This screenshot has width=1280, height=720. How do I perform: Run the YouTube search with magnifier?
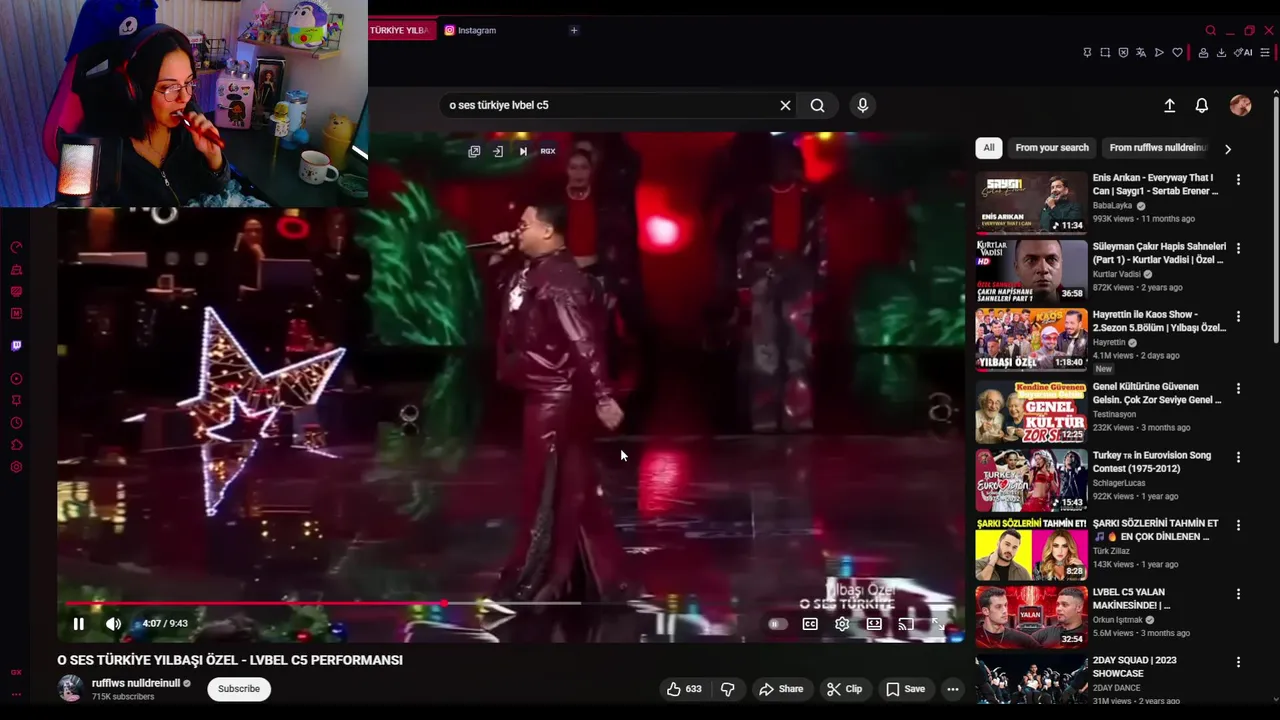pyautogui.click(x=817, y=105)
